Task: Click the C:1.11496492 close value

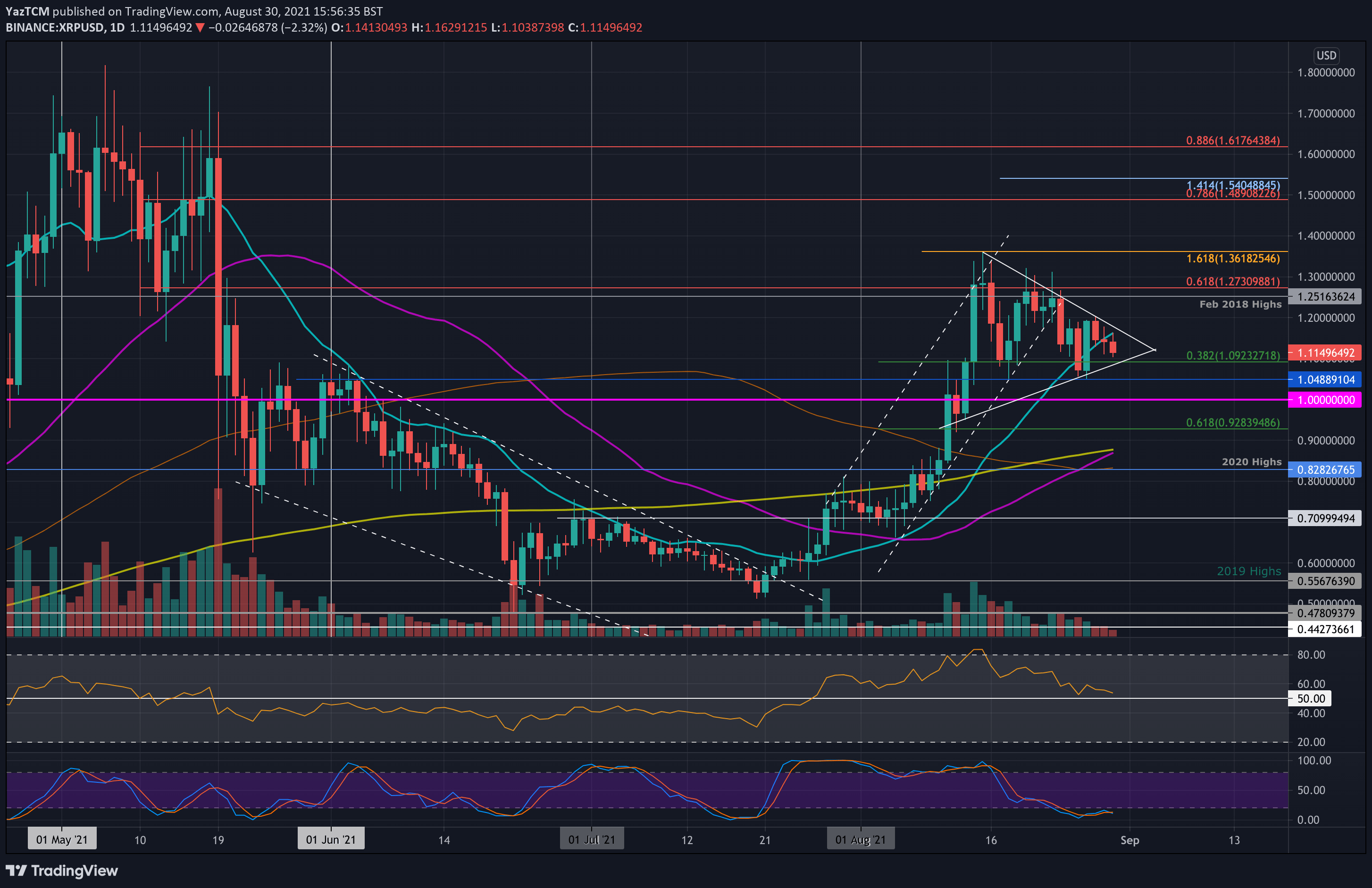Action: [x=605, y=28]
